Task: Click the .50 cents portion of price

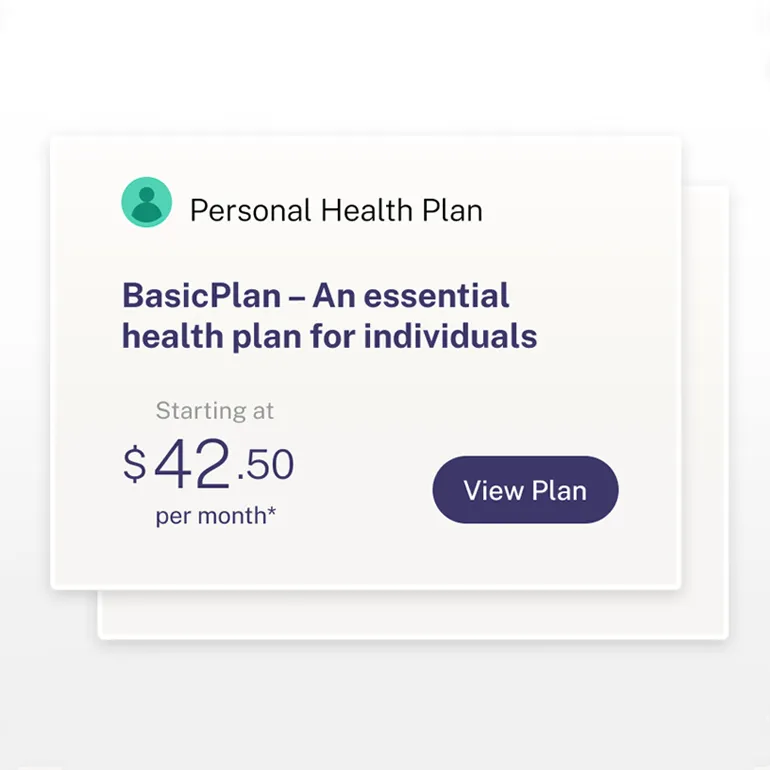Action: (x=265, y=465)
